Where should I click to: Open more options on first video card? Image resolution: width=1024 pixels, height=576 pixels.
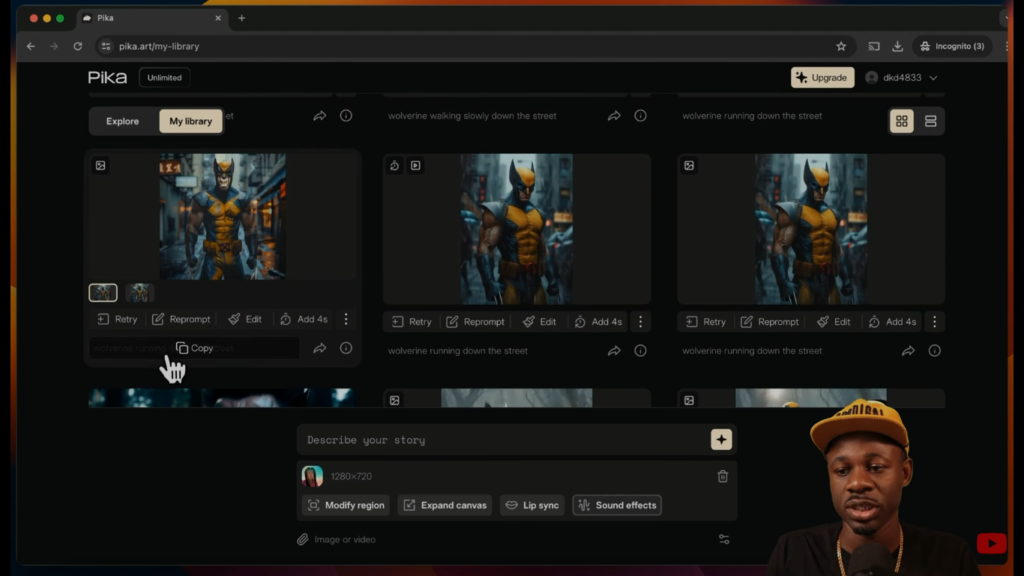(346, 319)
